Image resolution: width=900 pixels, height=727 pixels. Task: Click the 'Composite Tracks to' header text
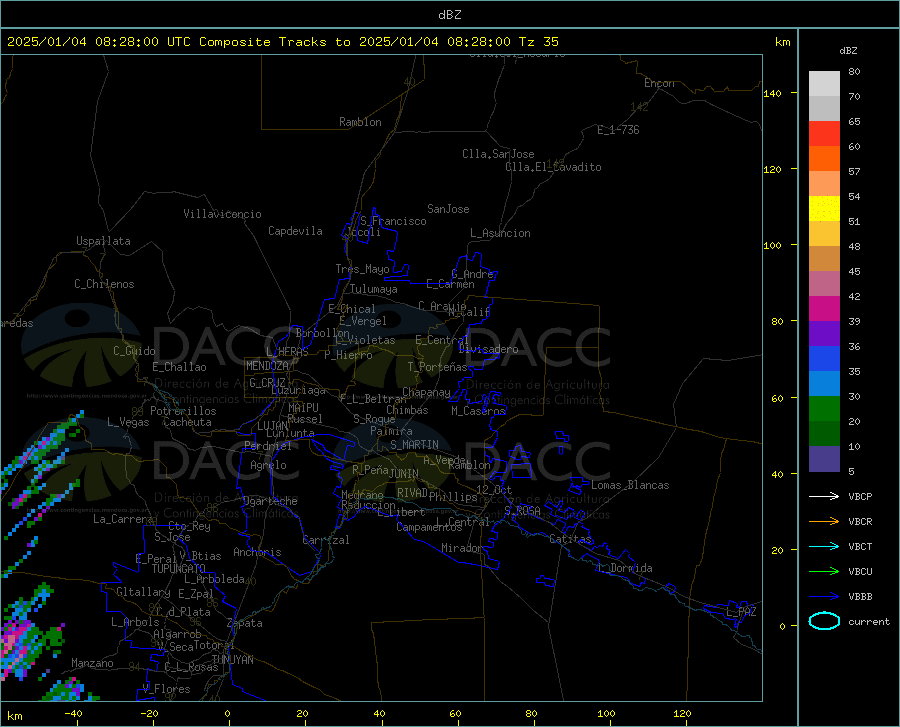(x=274, y=42)
